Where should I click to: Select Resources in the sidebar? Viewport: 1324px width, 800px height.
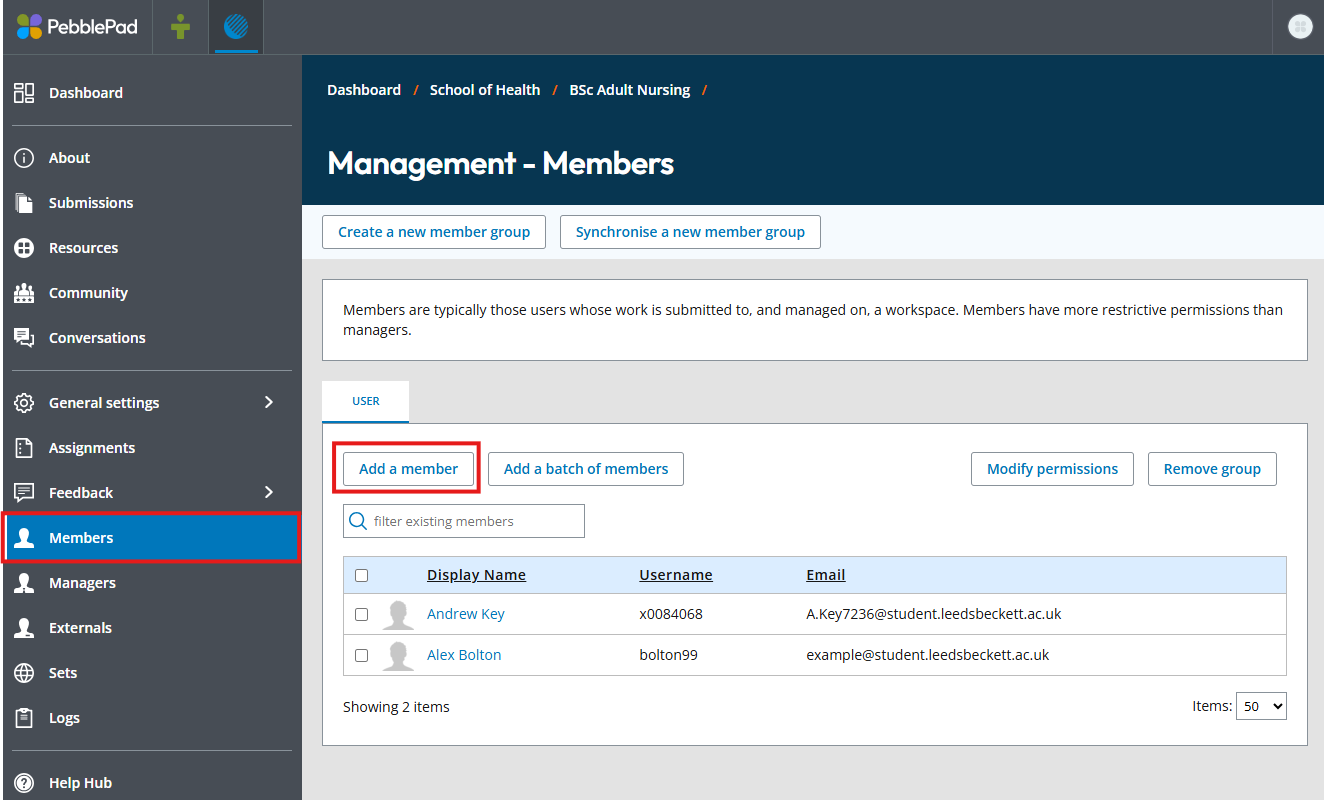point(84,247)
